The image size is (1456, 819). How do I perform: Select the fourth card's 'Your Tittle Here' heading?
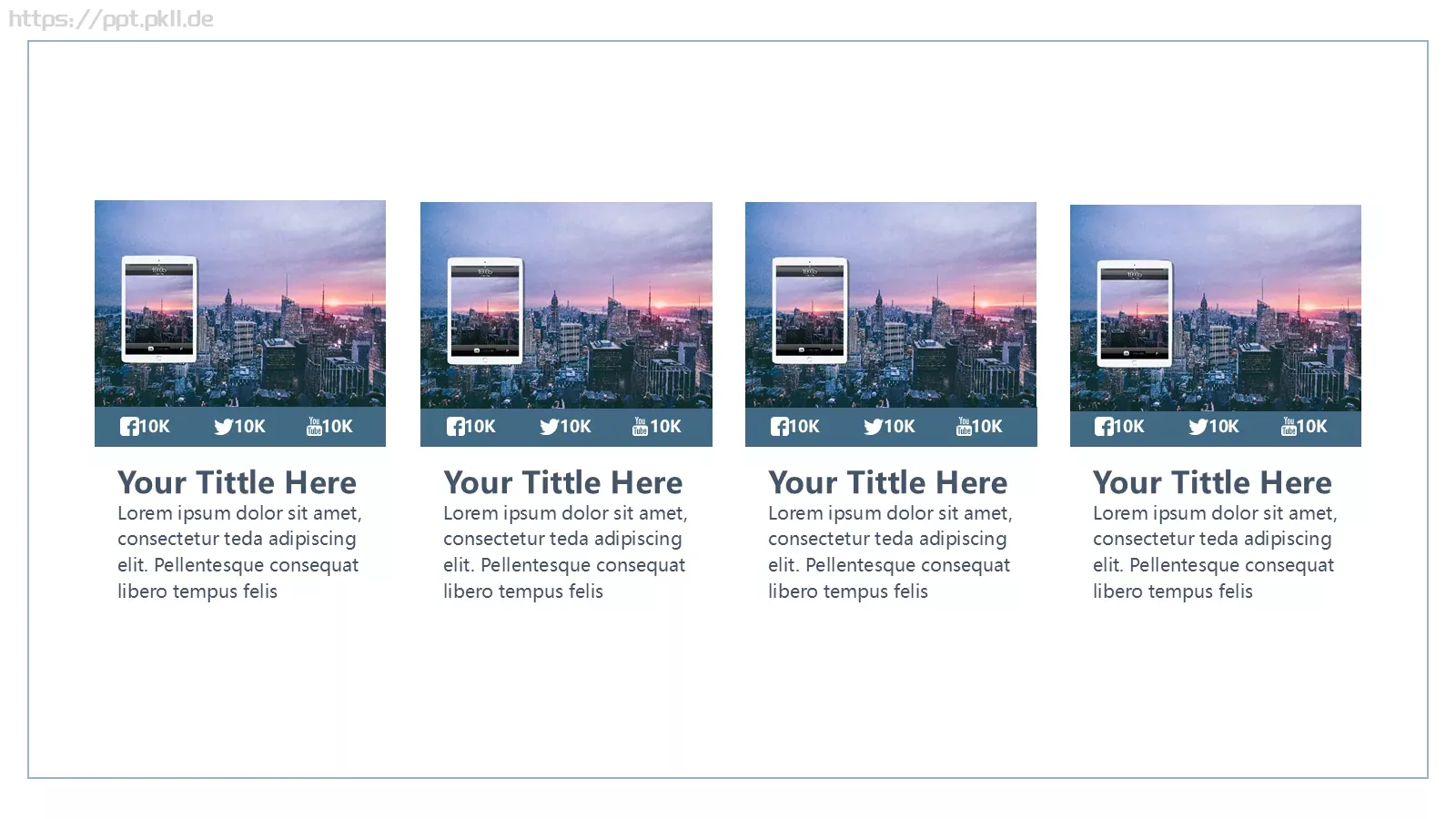click(x=1212, y=482)
